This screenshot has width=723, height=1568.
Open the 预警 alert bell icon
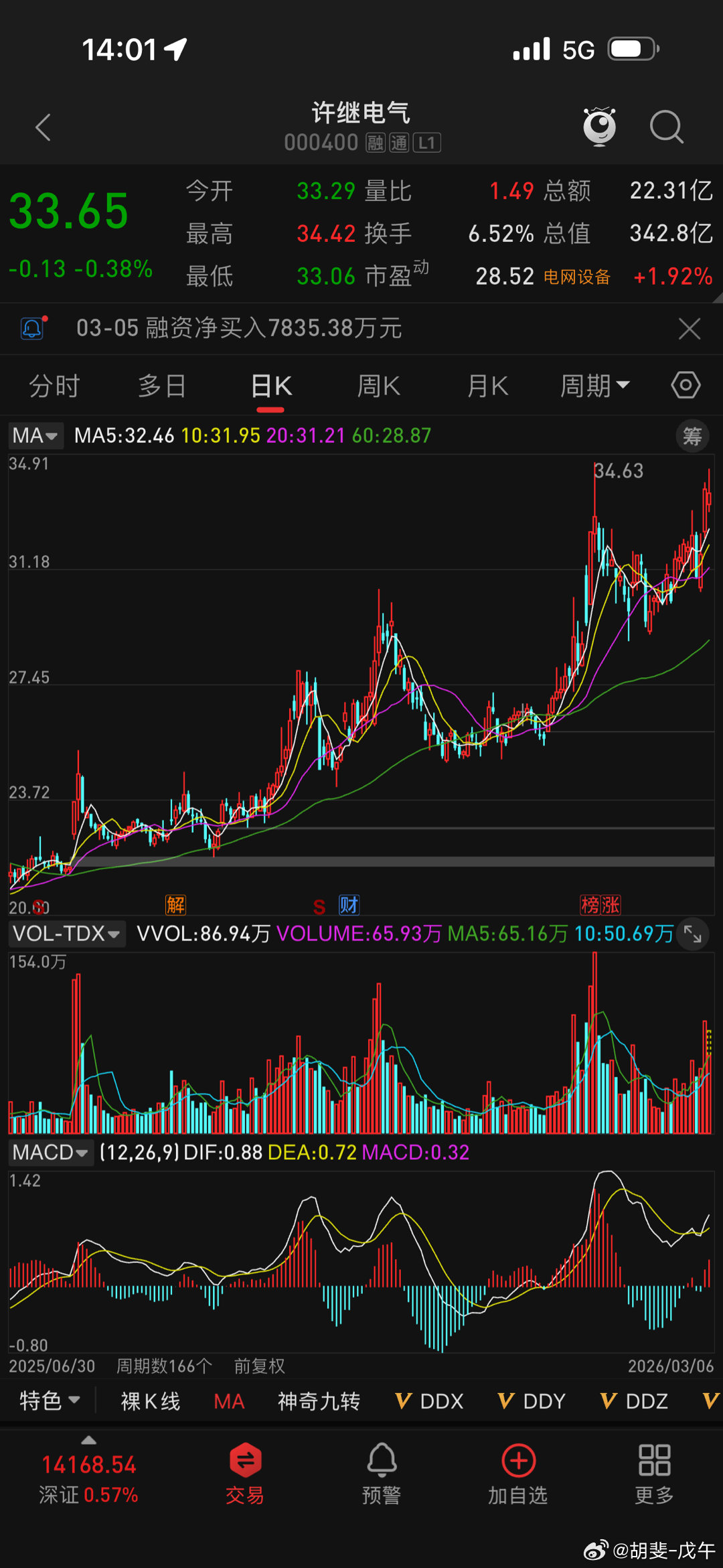(382, 1474)
